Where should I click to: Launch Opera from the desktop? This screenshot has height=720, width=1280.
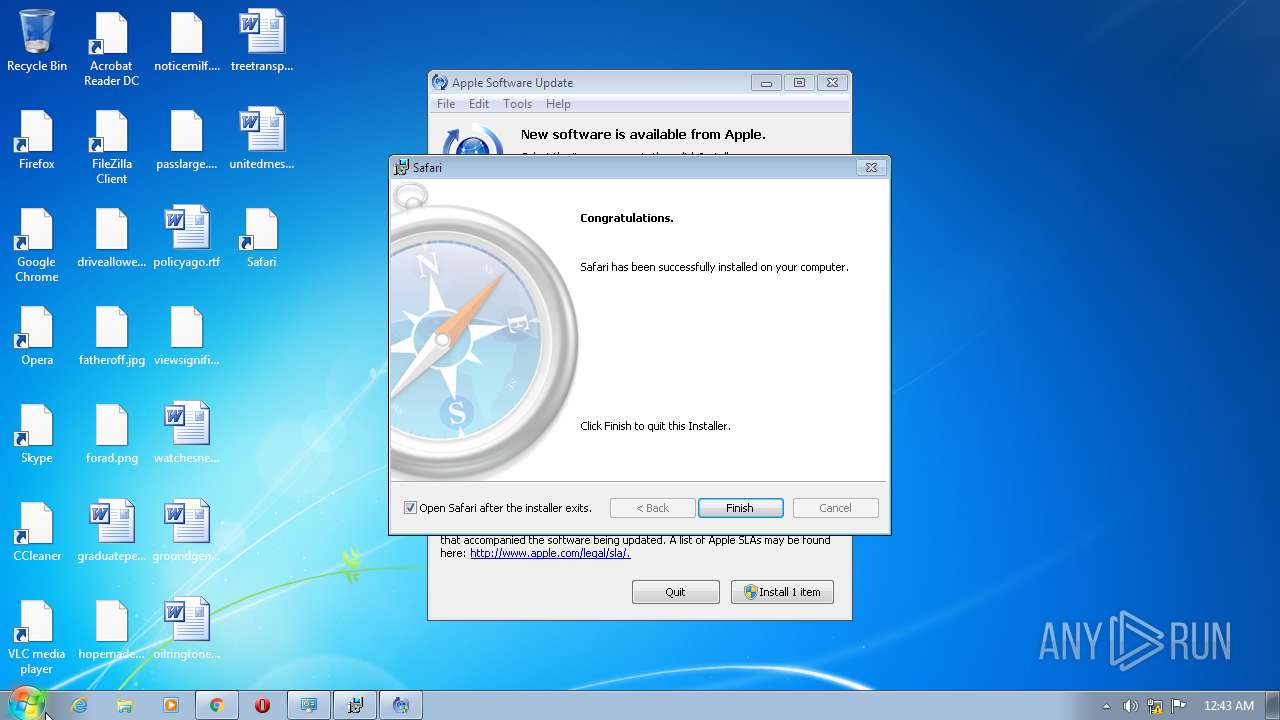coord(37,335)
